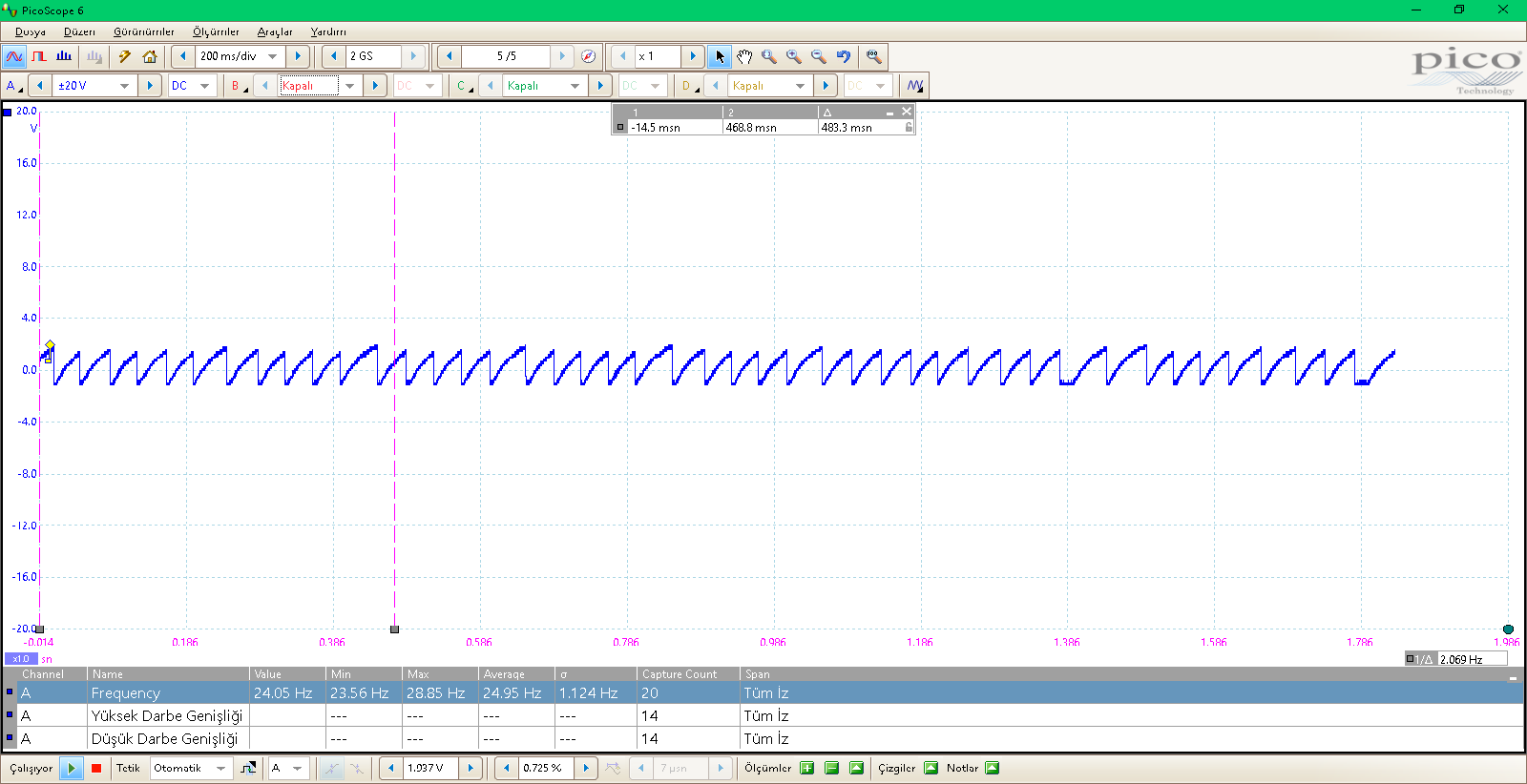Viewport: 1527px width, 784px height.
Task: Decrease pre-trigger 0.725 % value
Action: (507, 768)
